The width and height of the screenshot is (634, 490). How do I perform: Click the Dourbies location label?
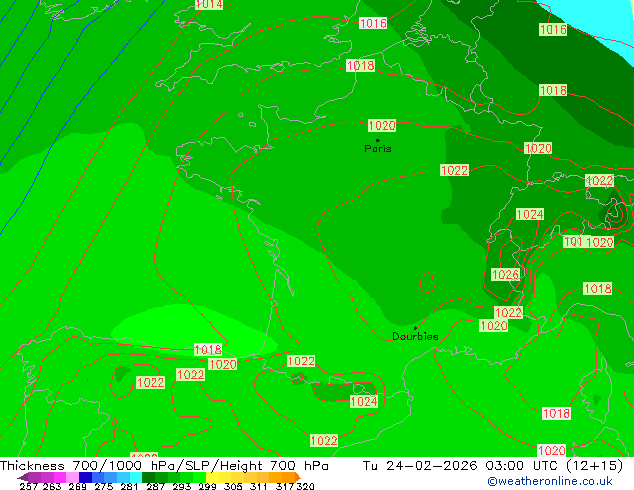[415, 336]
